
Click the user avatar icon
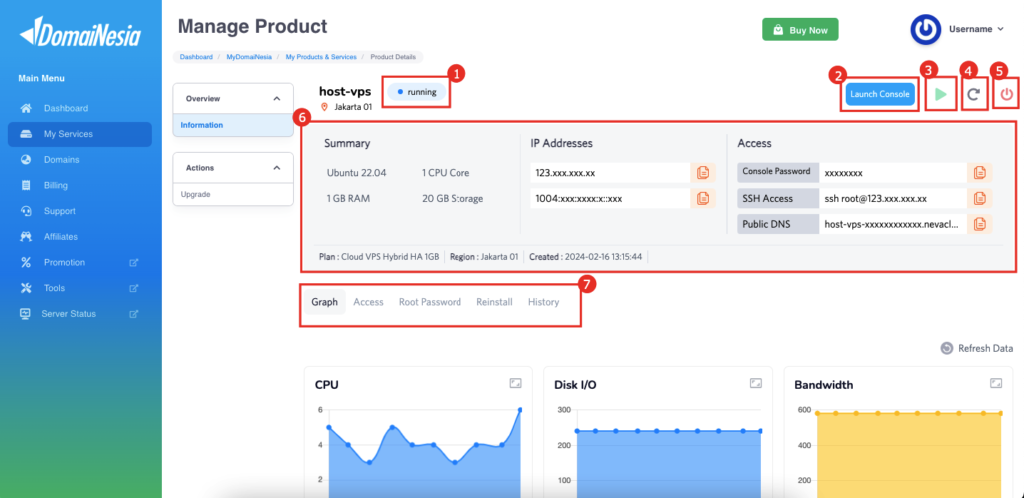(x=925, y=29)
